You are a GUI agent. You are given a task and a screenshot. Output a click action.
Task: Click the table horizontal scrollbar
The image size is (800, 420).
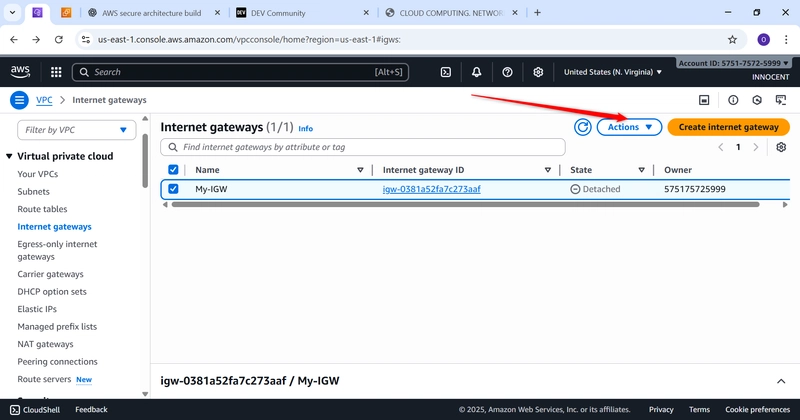pos(465,205)
